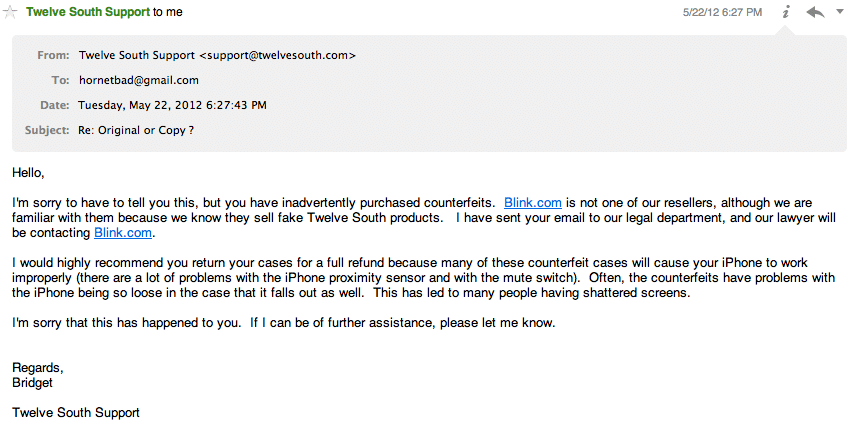Click the 'Twelve South Support' signature line
This screenshot has width=859, height=437.
coord(76,413)
